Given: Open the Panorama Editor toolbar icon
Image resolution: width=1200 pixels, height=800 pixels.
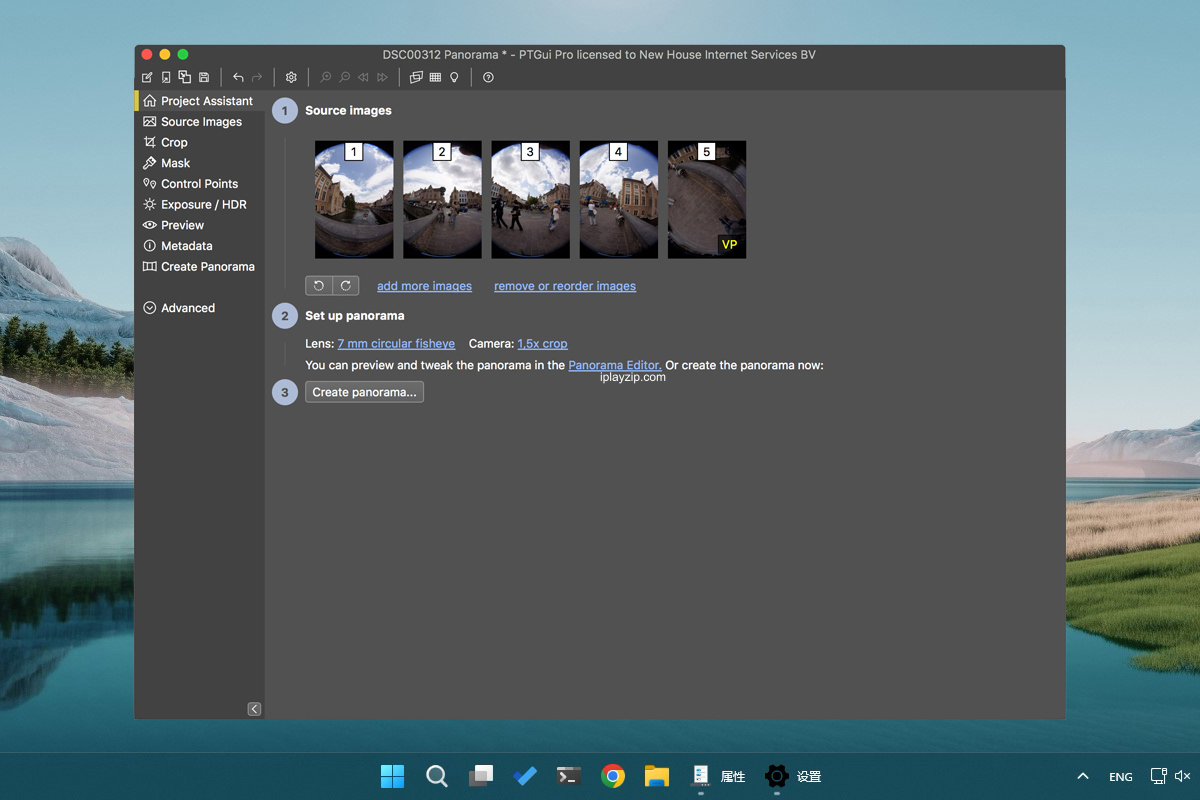Looking at the screenshot, I should coord(416,77).
